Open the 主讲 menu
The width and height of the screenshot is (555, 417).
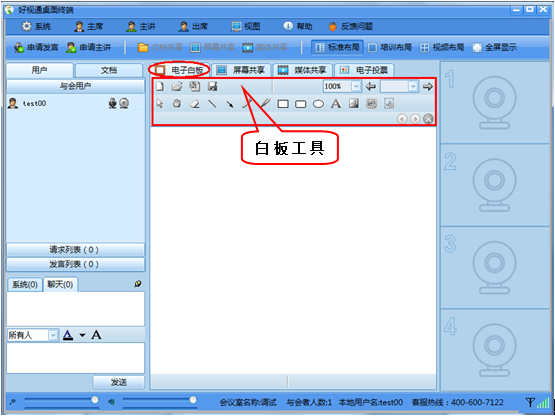click(x=141, y=26)
